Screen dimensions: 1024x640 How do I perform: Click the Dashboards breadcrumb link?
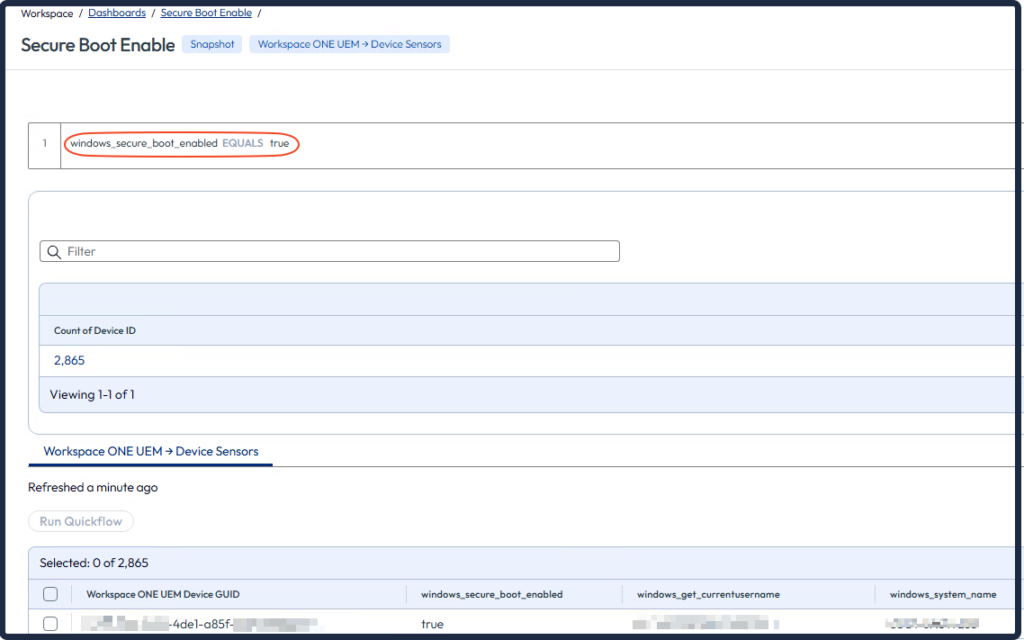116,13
